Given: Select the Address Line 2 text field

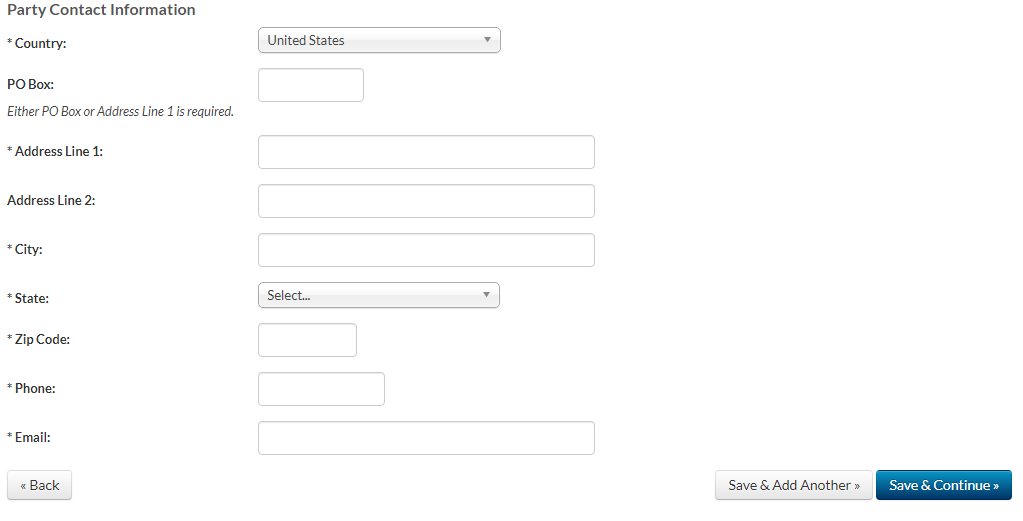Looking at the screenshot, I should pyautogui.click(x=426, y=201).
